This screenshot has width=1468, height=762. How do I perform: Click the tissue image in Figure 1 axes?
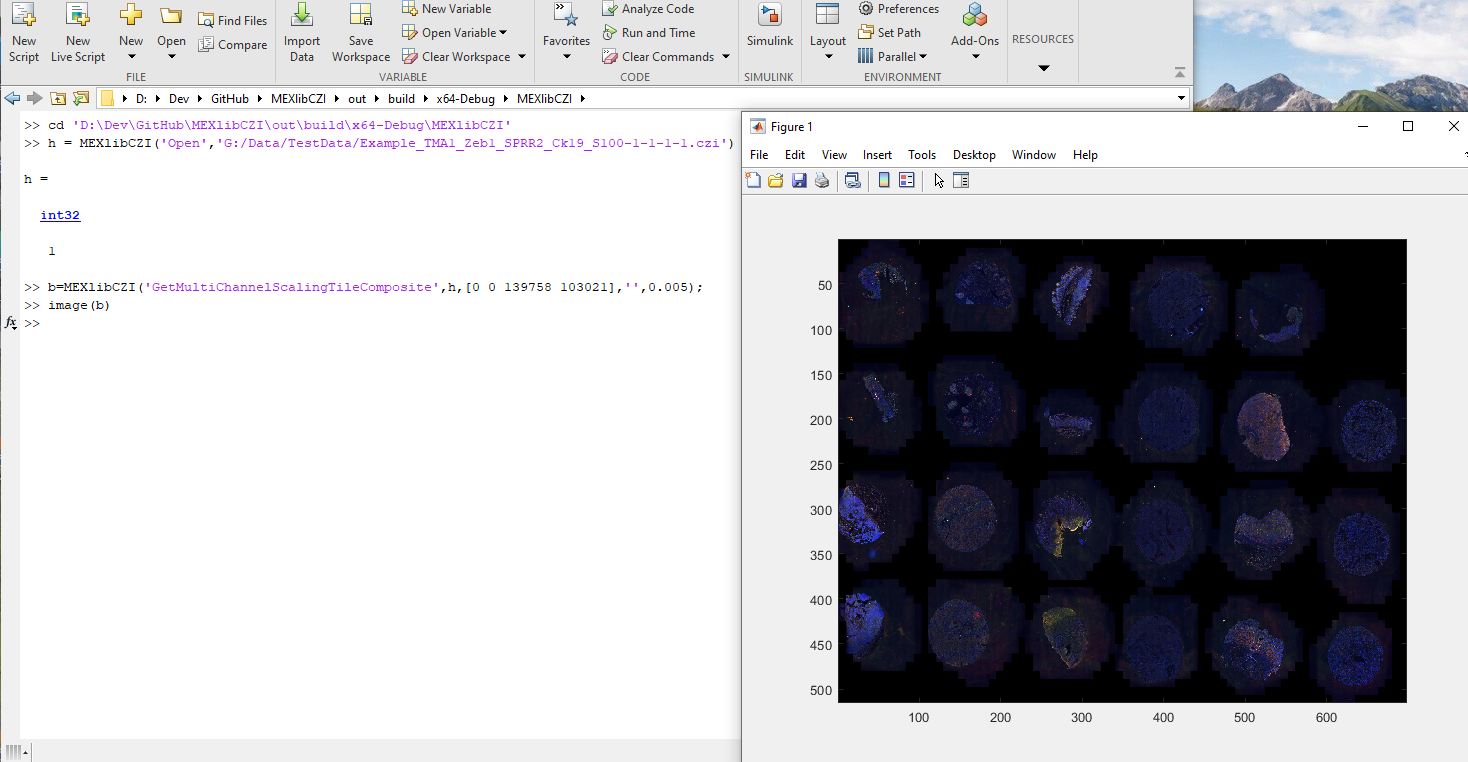[x=1122, y=471]
